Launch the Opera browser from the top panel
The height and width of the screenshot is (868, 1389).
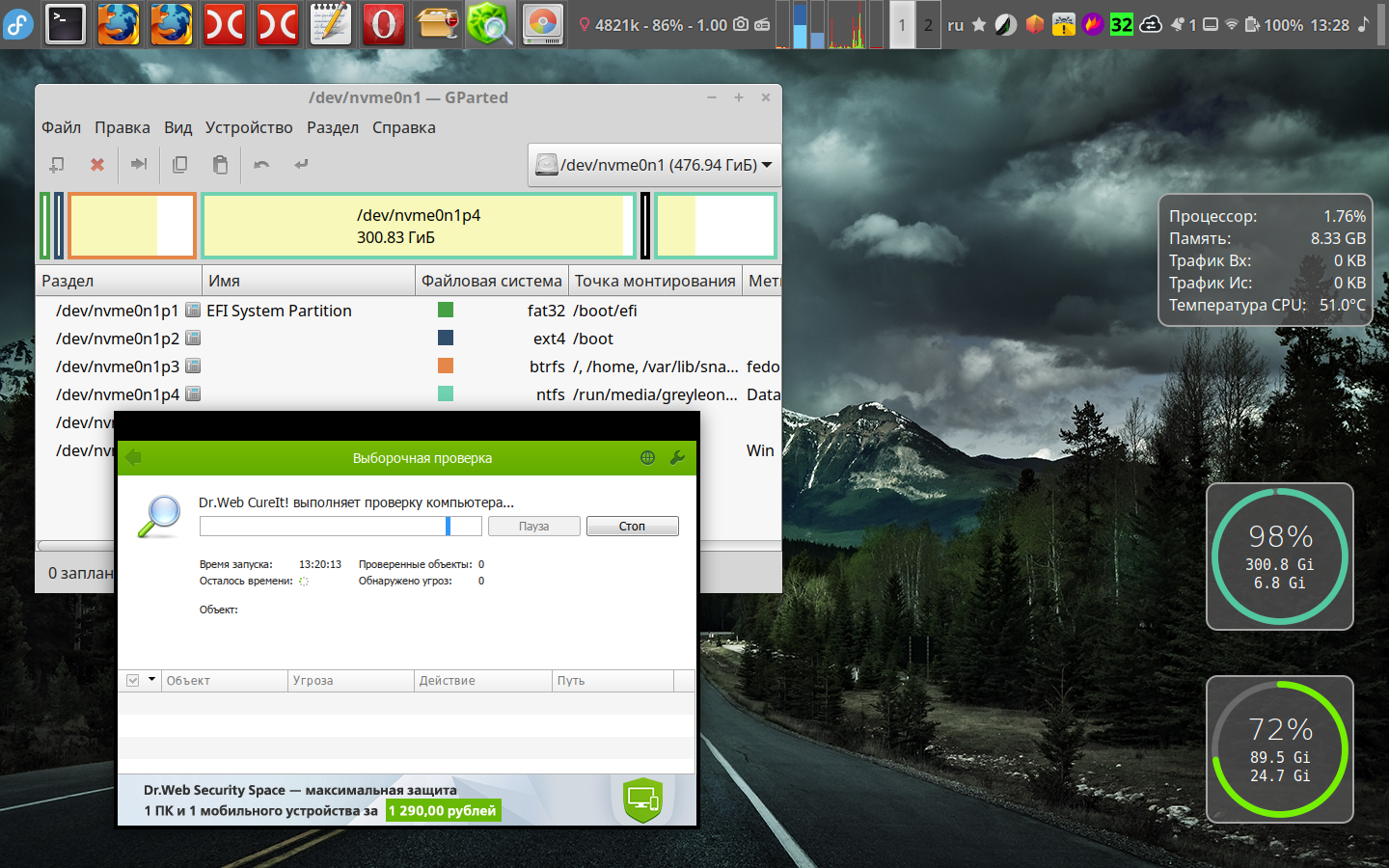383,25
